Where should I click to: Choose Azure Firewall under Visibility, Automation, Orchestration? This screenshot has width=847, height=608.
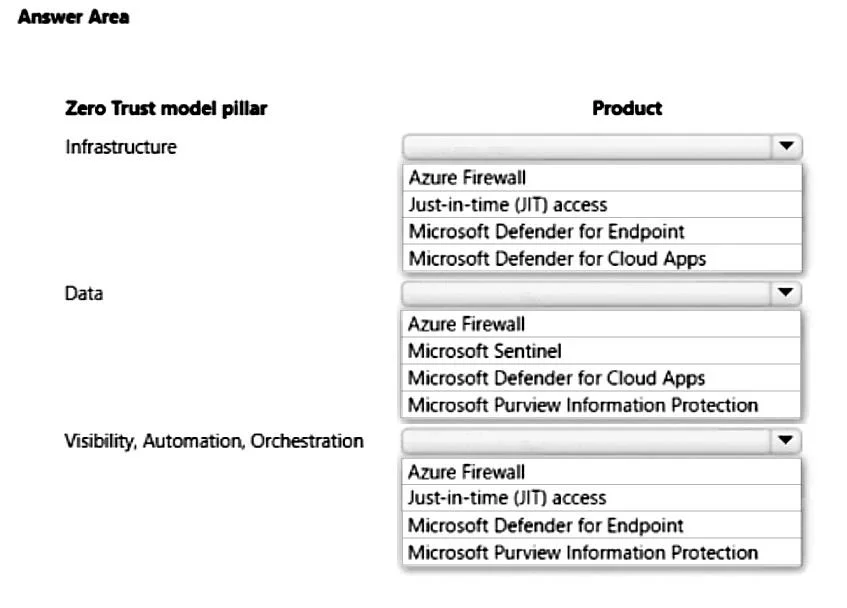[601, 472]
